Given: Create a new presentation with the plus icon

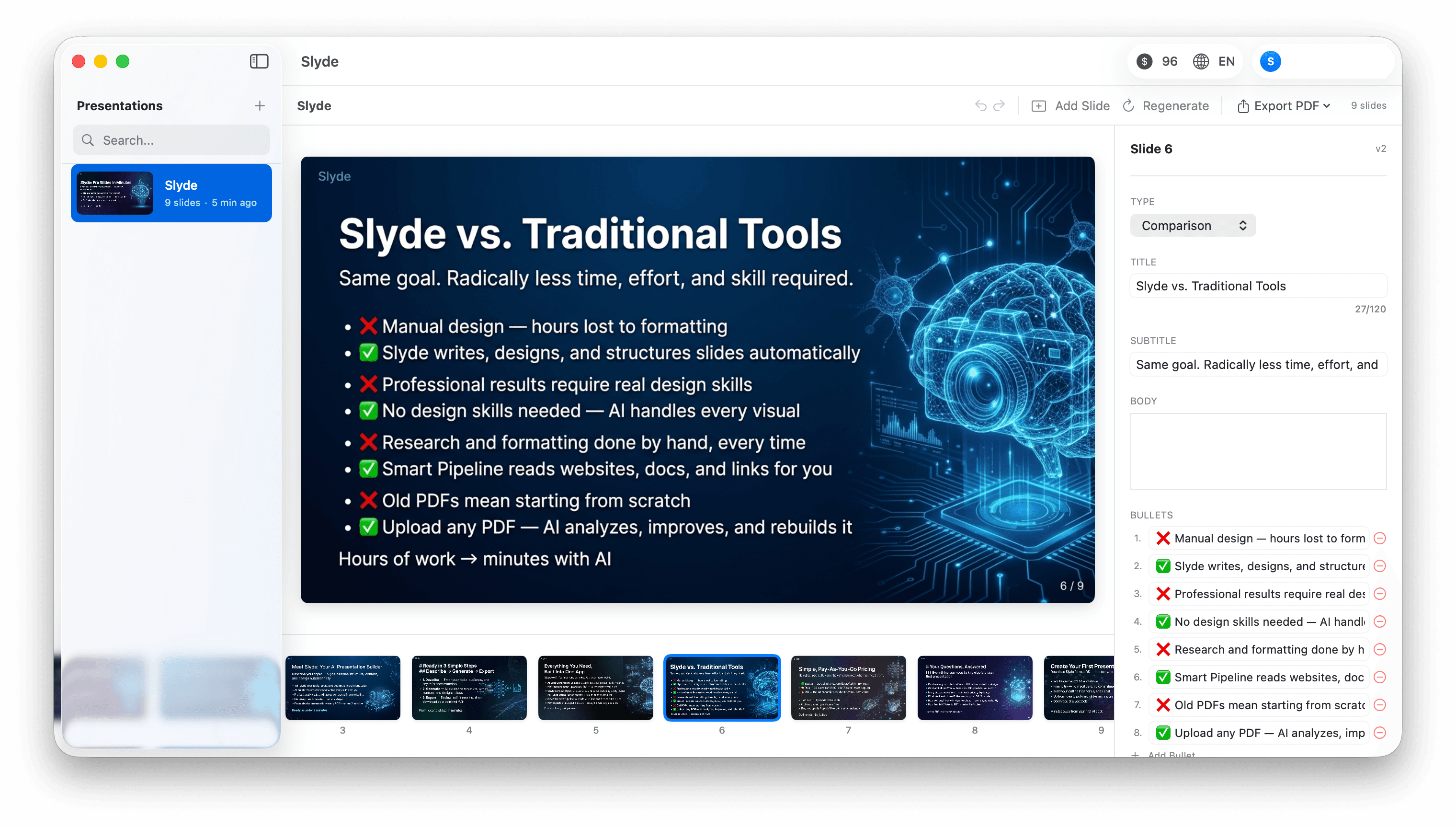Looking at the screenshot, I should (259, 105).
